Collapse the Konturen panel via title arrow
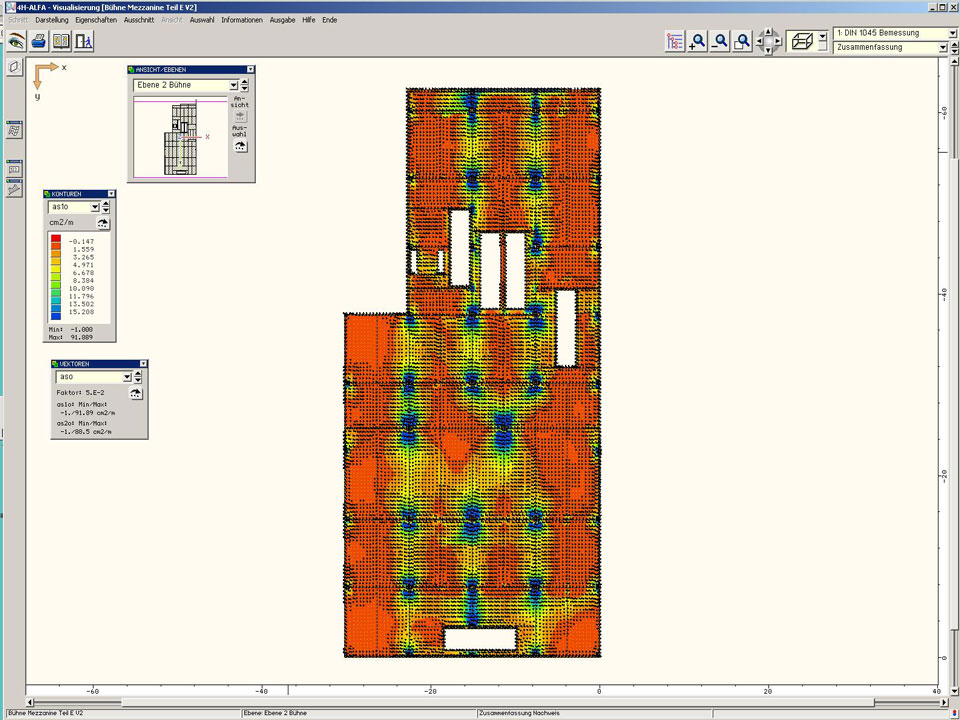 pos(111,194)
